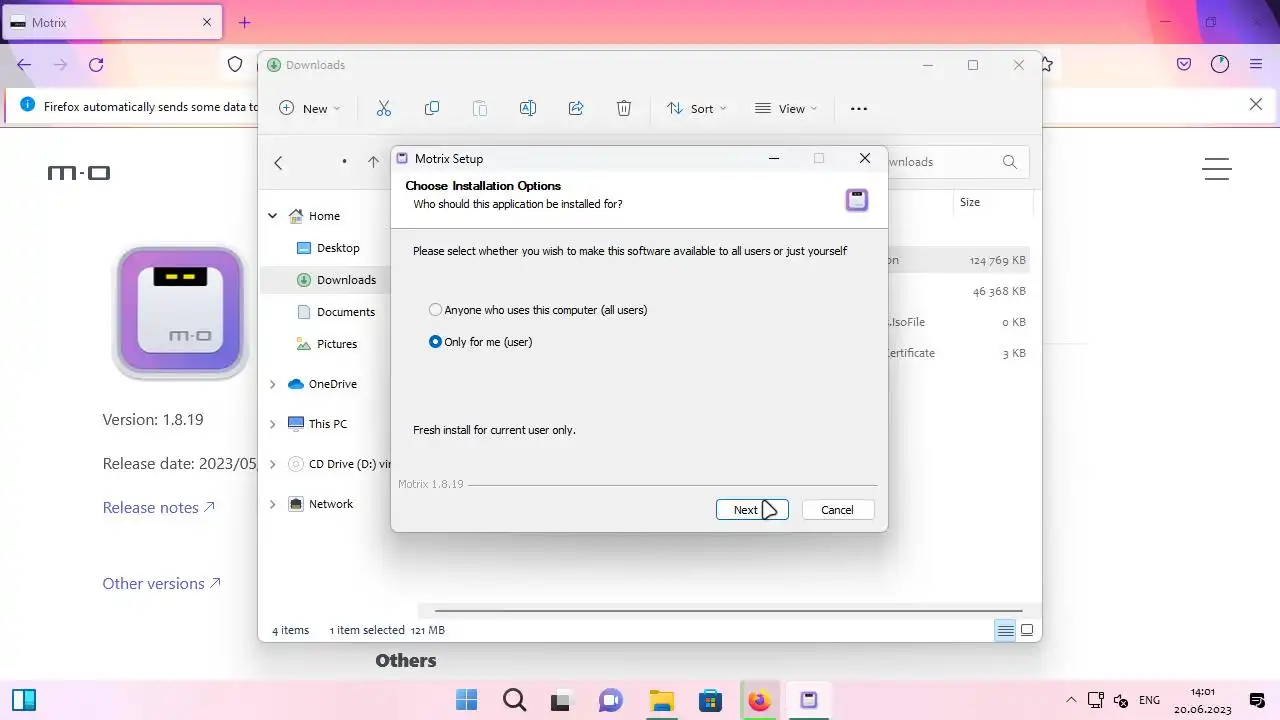Click the shield tracking protection icon

(x=235, y=64)
